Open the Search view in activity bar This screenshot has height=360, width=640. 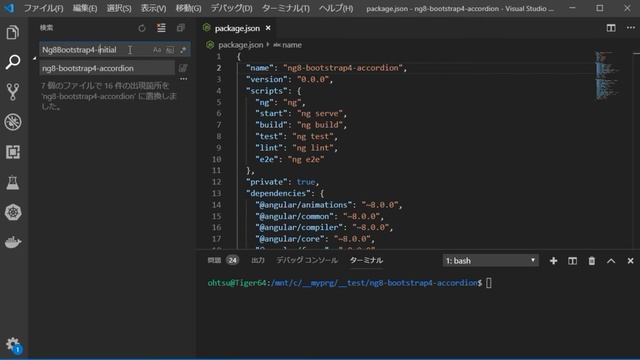point(13,62)
